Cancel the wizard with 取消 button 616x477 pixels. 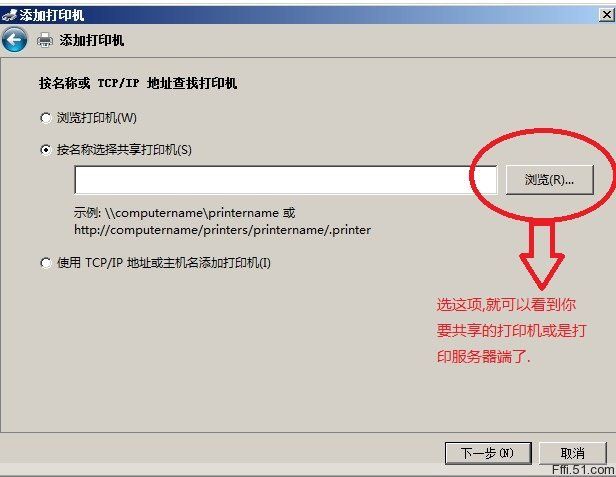click(572, 453)
